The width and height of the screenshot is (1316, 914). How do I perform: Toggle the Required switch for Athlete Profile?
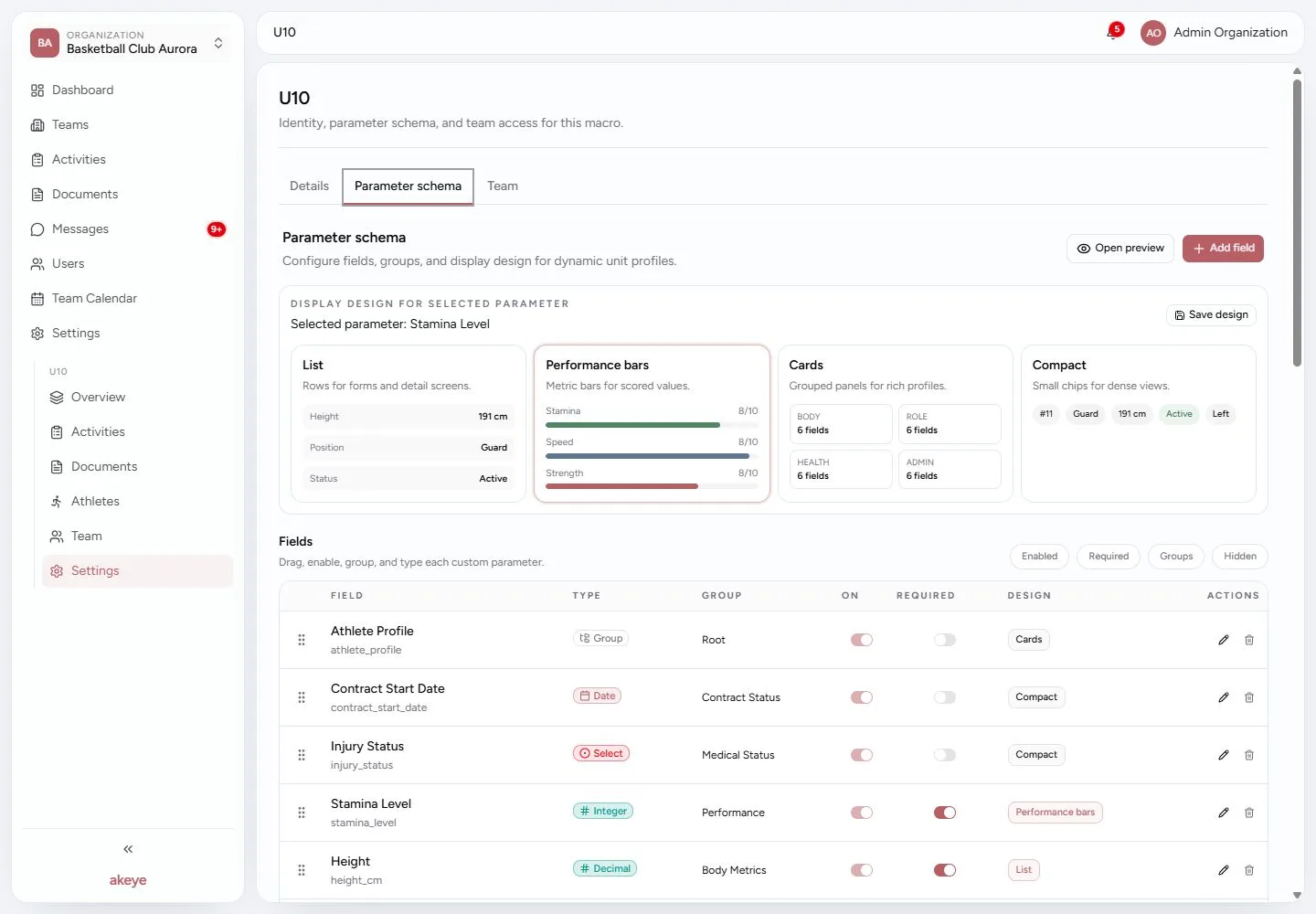click(945, 640)
